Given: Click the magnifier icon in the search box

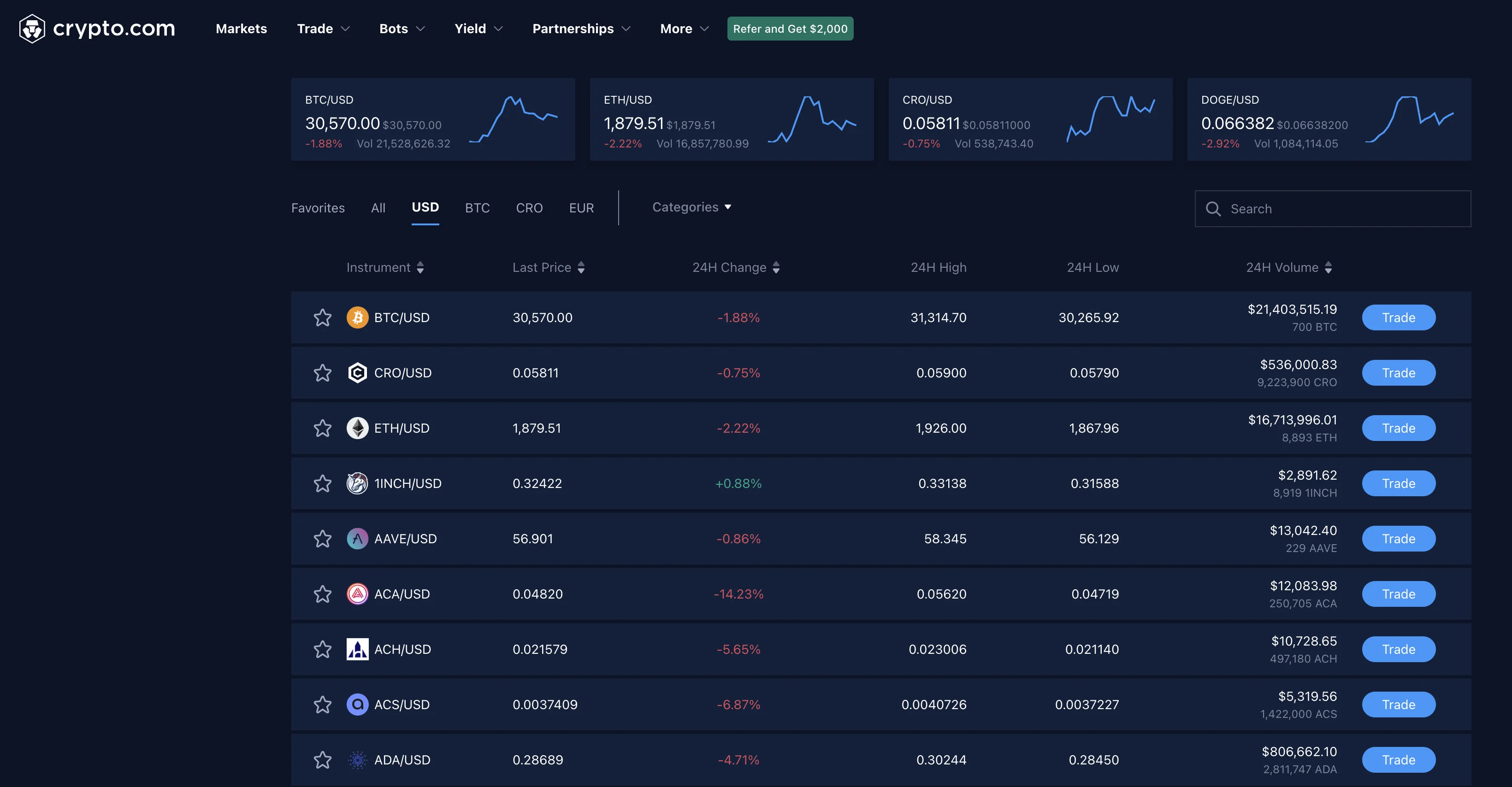Looking at the screenshot, I should point(1213,209).
